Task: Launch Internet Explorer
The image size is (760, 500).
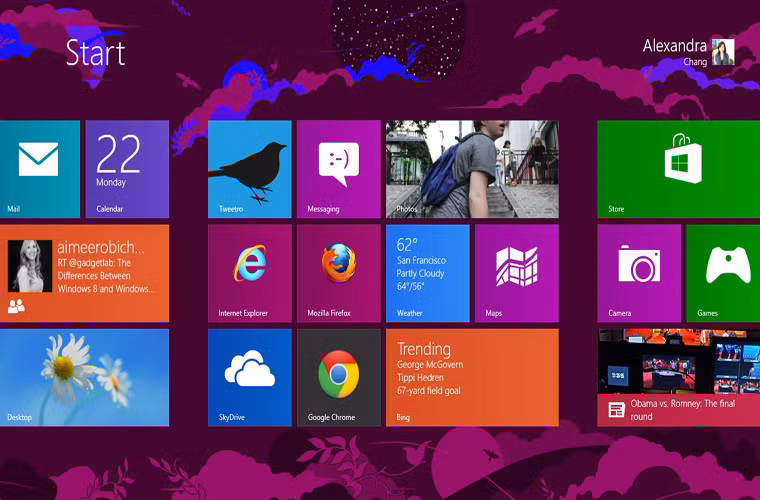Action: click(250, 273)
